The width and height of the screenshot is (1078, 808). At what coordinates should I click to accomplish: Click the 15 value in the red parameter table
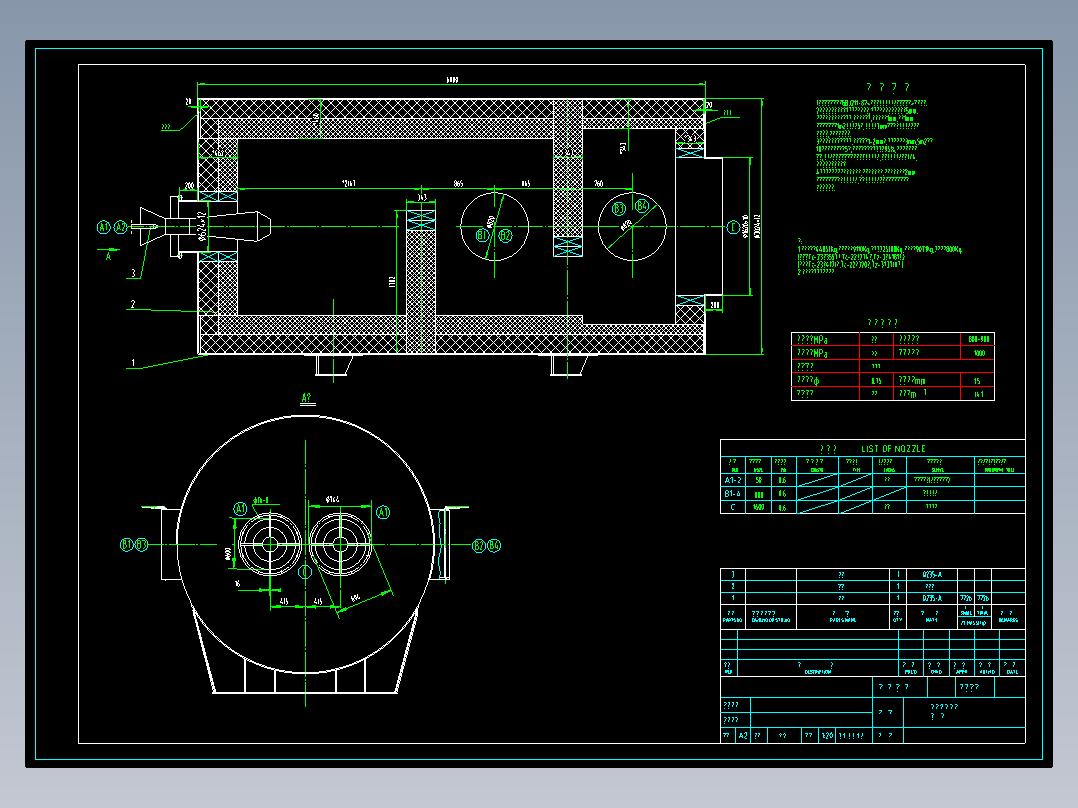coord(977,380)
